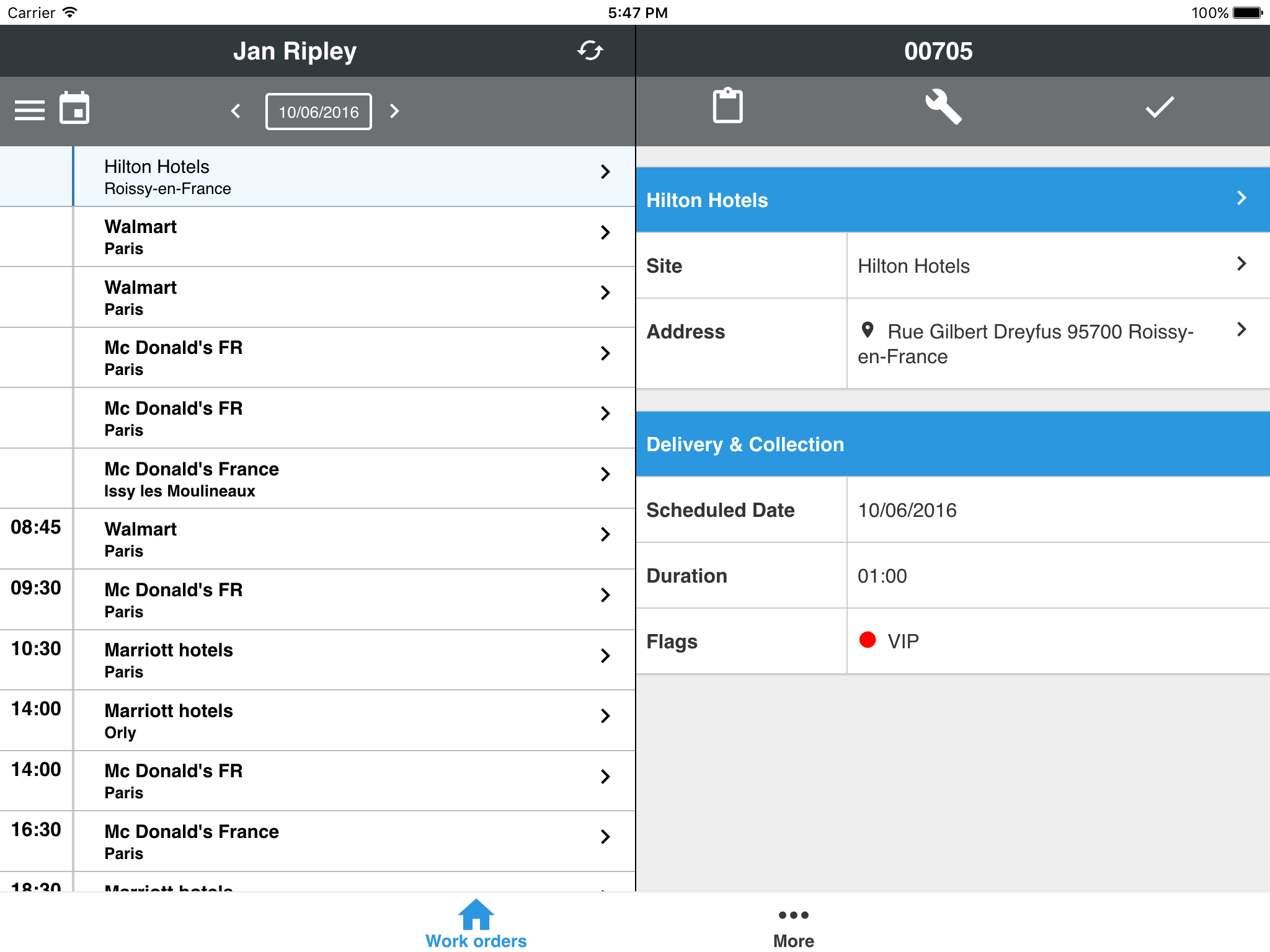
Task: Click the Jan Ripley header title
Action: tap(295, 51)
